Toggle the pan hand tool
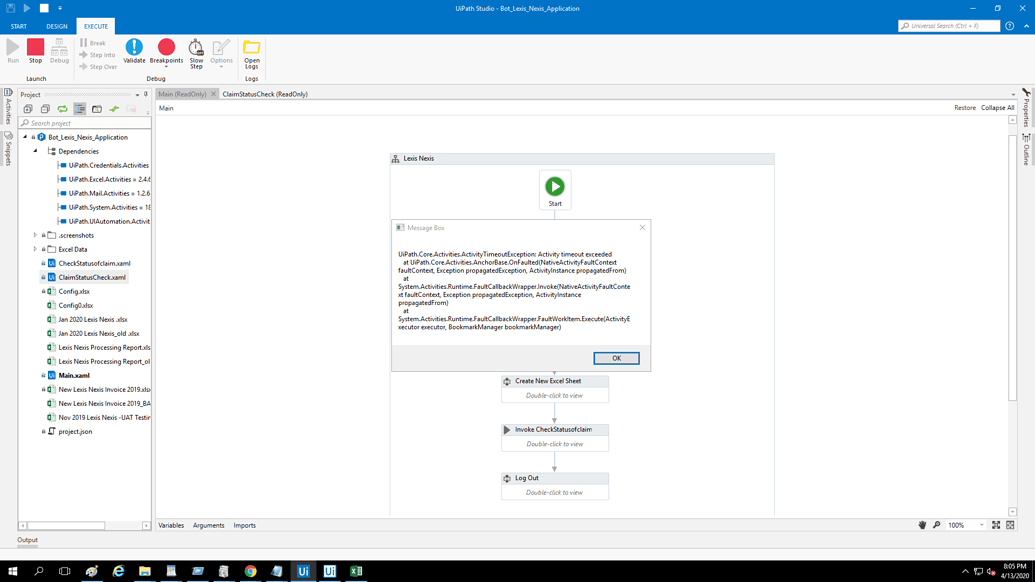 pyautogui.click(x=922, y=525)
